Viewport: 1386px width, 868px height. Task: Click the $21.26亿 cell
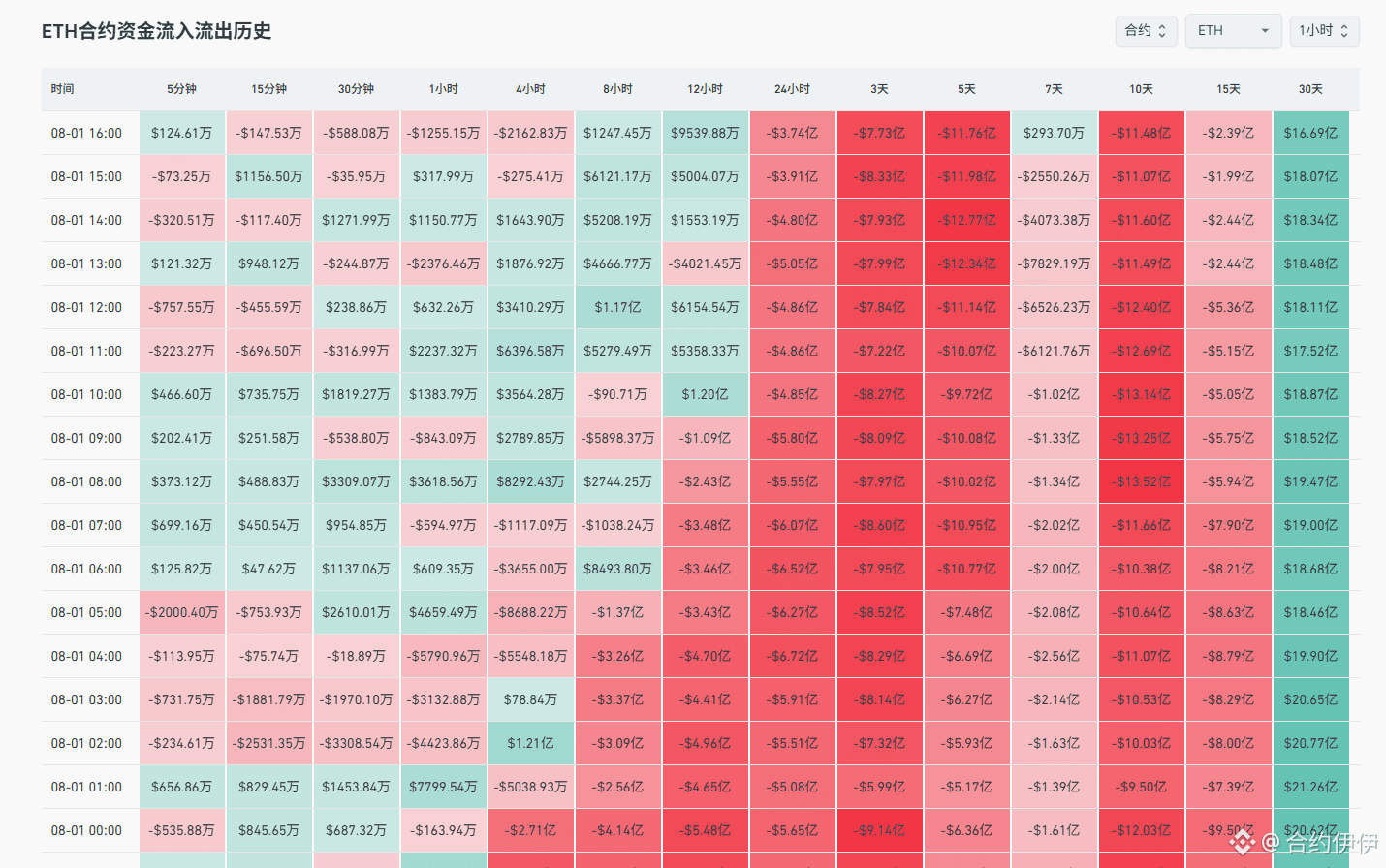[1311, 787]
